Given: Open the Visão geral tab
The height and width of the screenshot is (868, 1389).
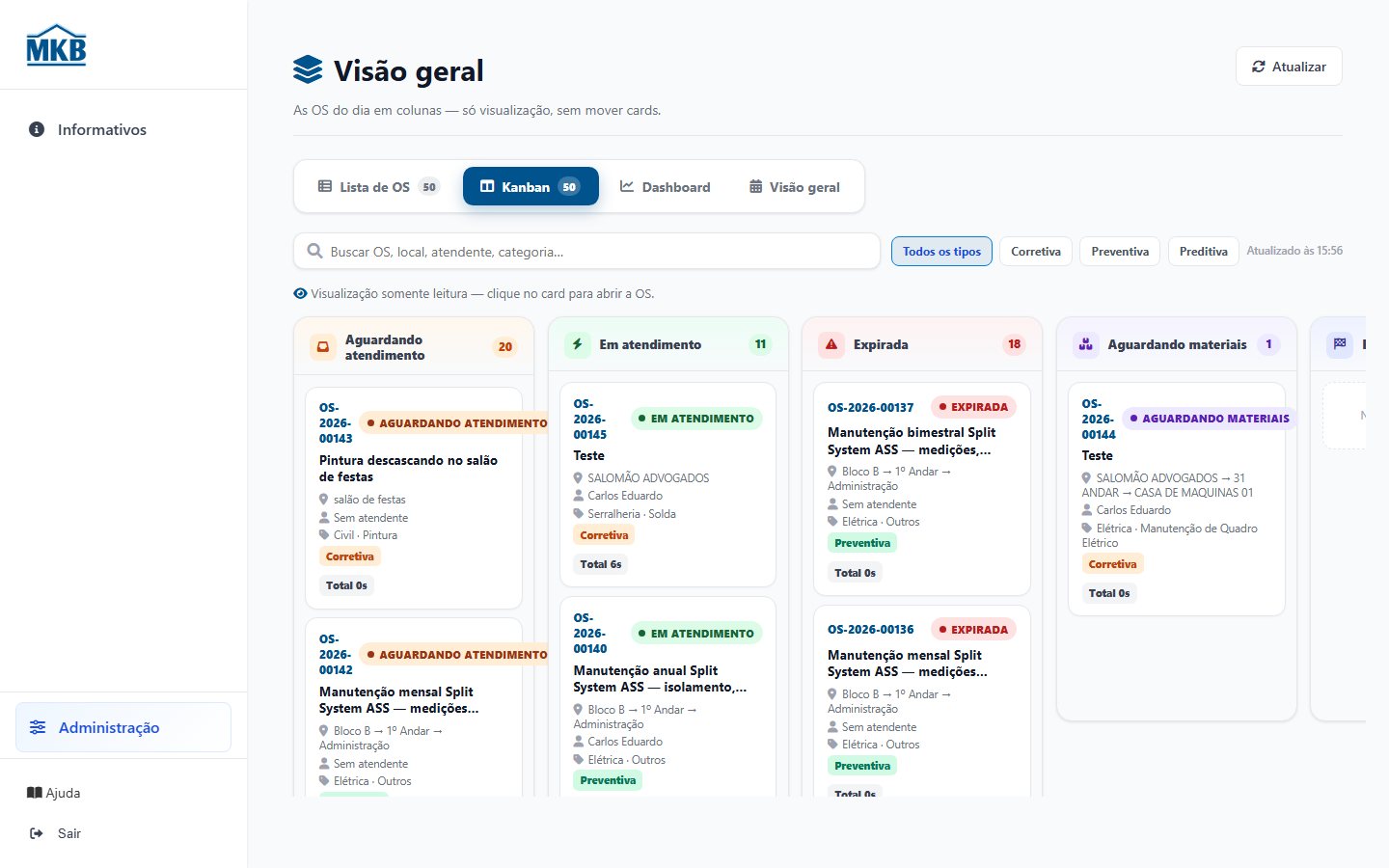Looking at the screenshot, I should [795, 187].
